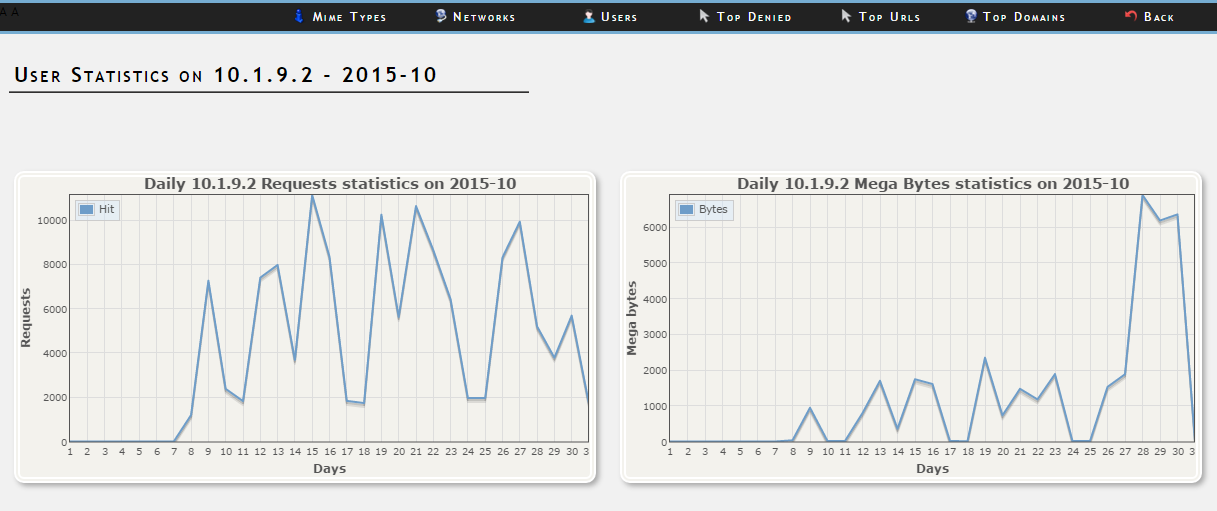Open the Top Urls menu item

[x=889, y=17]
